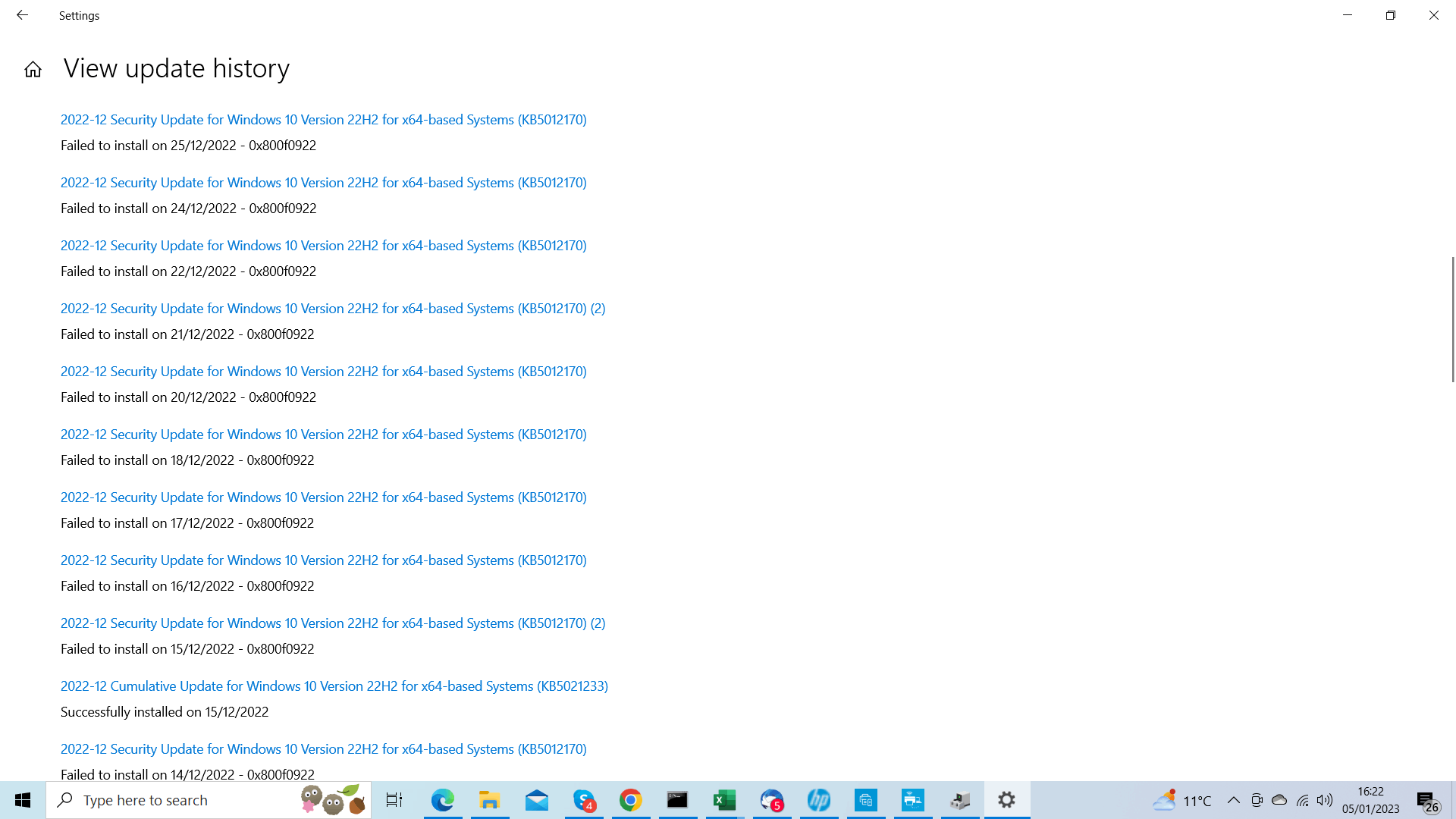This screenshot has height=819, width=1456.
Task: Go back with the back arrow
Action: (x=22, y=15)
